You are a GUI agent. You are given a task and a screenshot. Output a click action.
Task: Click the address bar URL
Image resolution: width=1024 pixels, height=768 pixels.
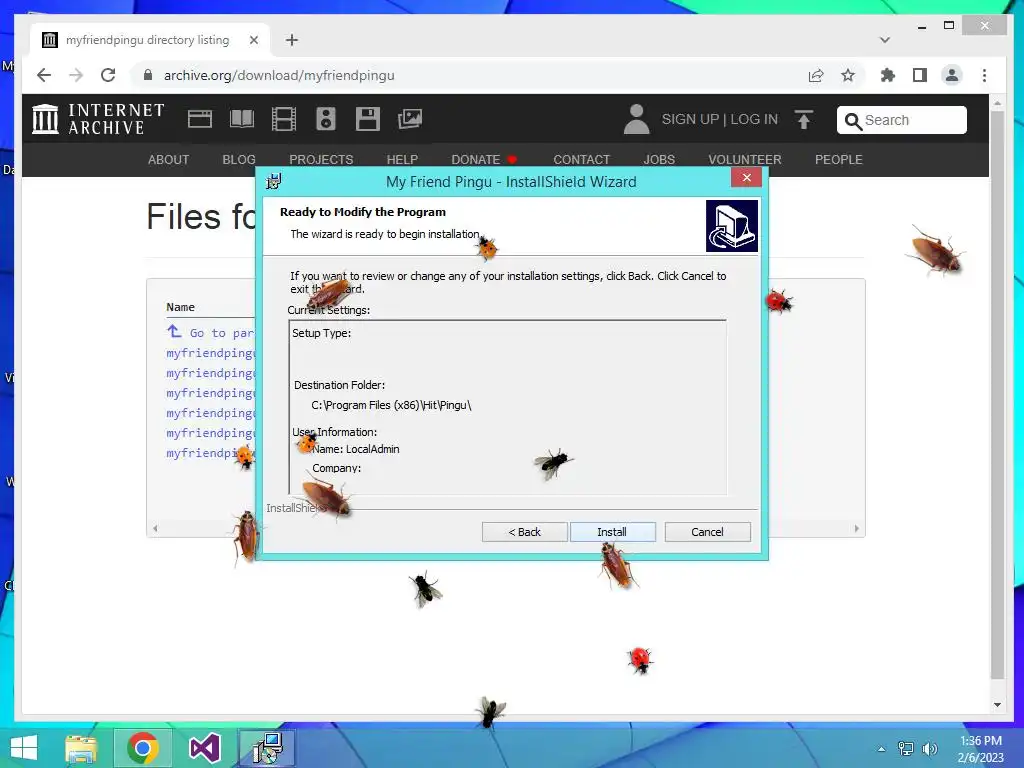point(279,75)
